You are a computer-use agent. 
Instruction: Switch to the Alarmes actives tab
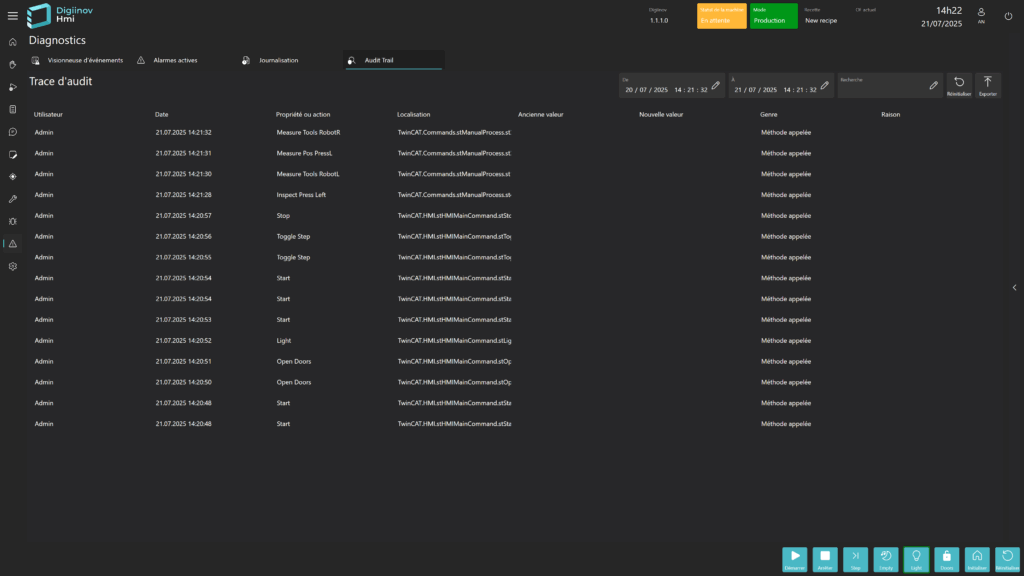[x=174, y=60]
